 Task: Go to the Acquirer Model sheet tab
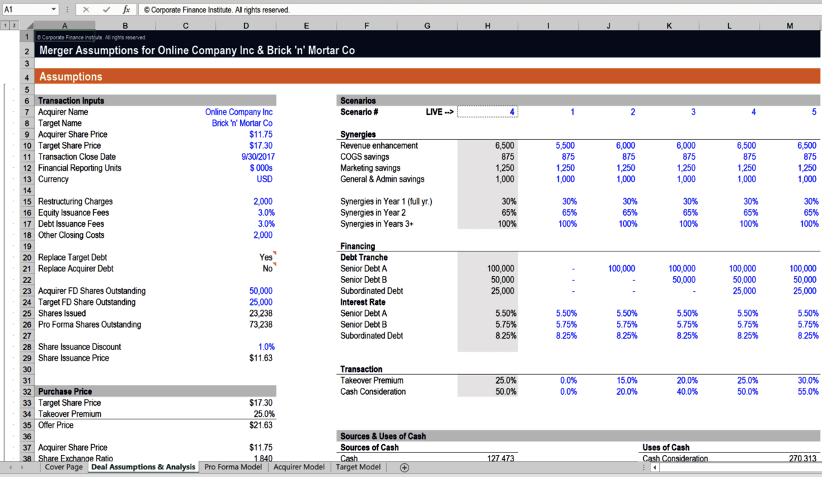pyautogui.click(x=300, y=467)
